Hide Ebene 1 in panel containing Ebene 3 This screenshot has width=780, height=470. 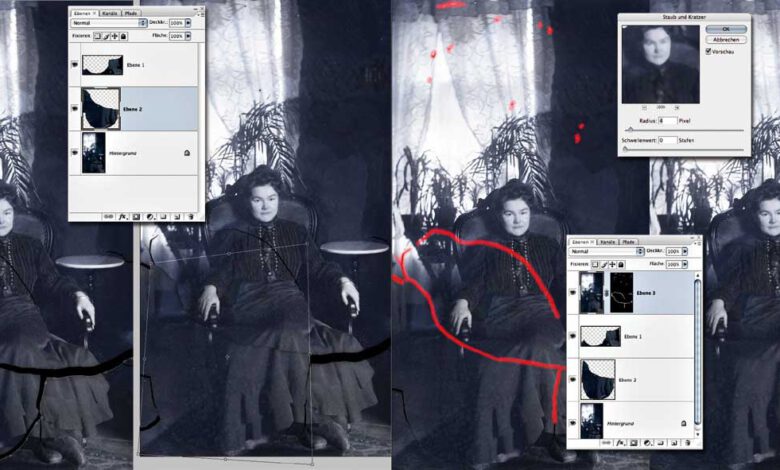click(573, 336)
